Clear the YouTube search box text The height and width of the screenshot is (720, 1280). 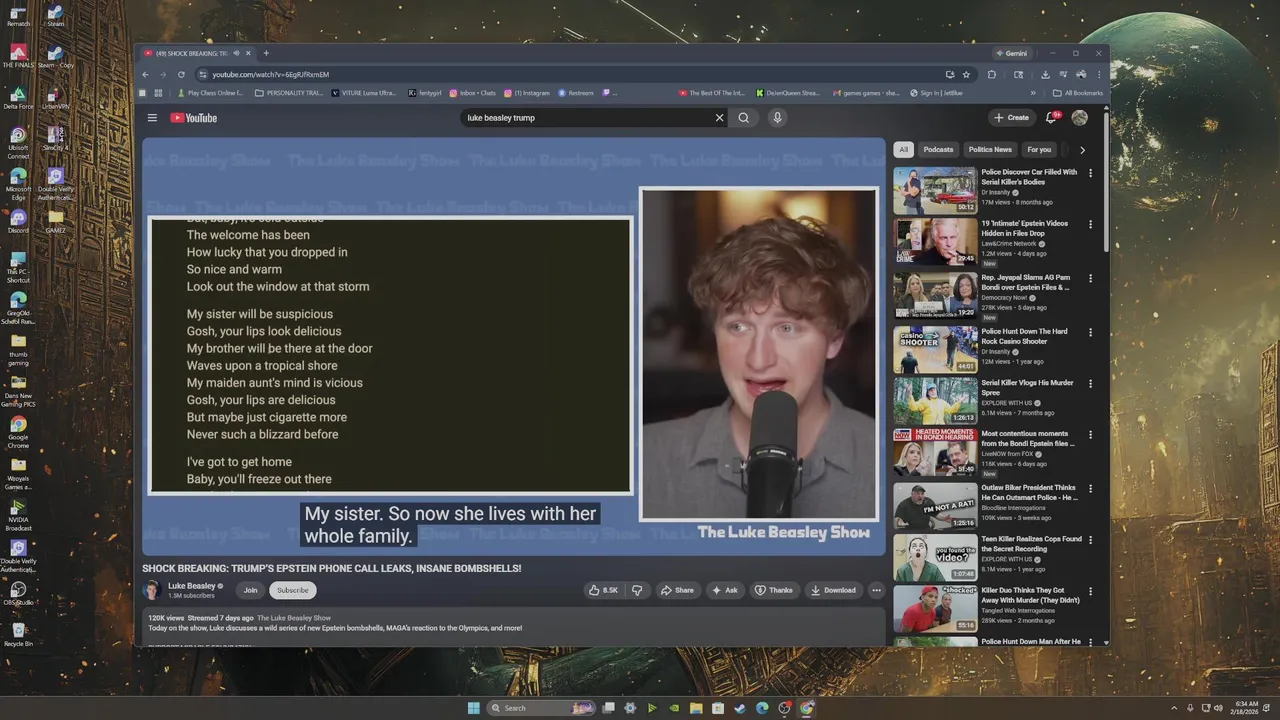click(719, 118)
